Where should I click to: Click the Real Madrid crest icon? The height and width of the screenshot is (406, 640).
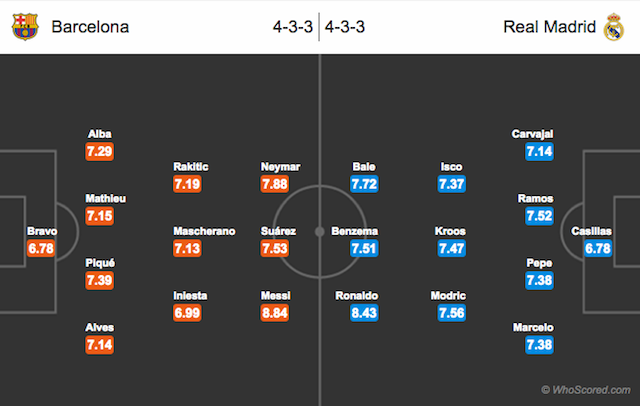pyautogui.click(x=613, y=27)
